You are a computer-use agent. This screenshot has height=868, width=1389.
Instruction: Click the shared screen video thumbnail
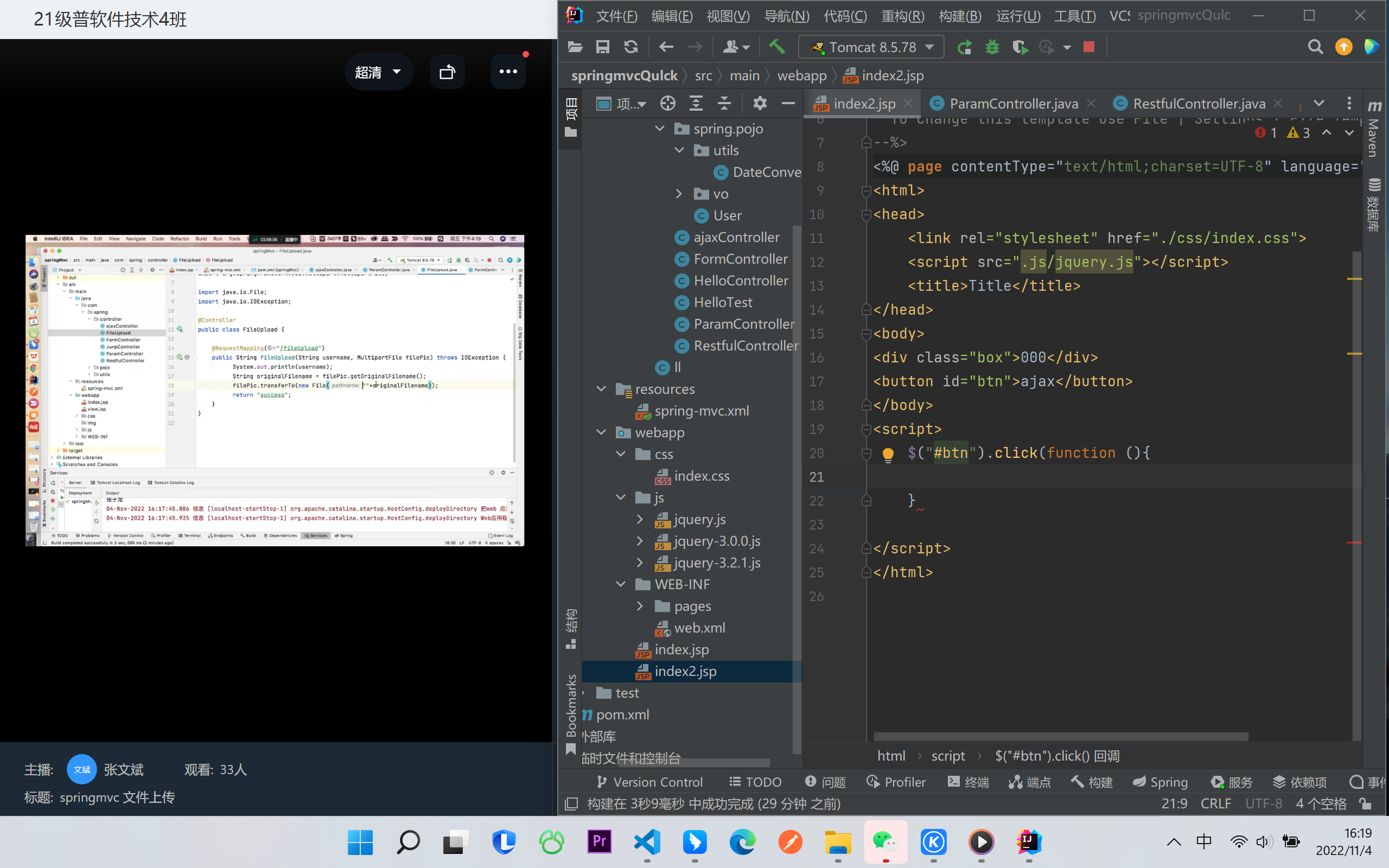[x=275, y=391]
